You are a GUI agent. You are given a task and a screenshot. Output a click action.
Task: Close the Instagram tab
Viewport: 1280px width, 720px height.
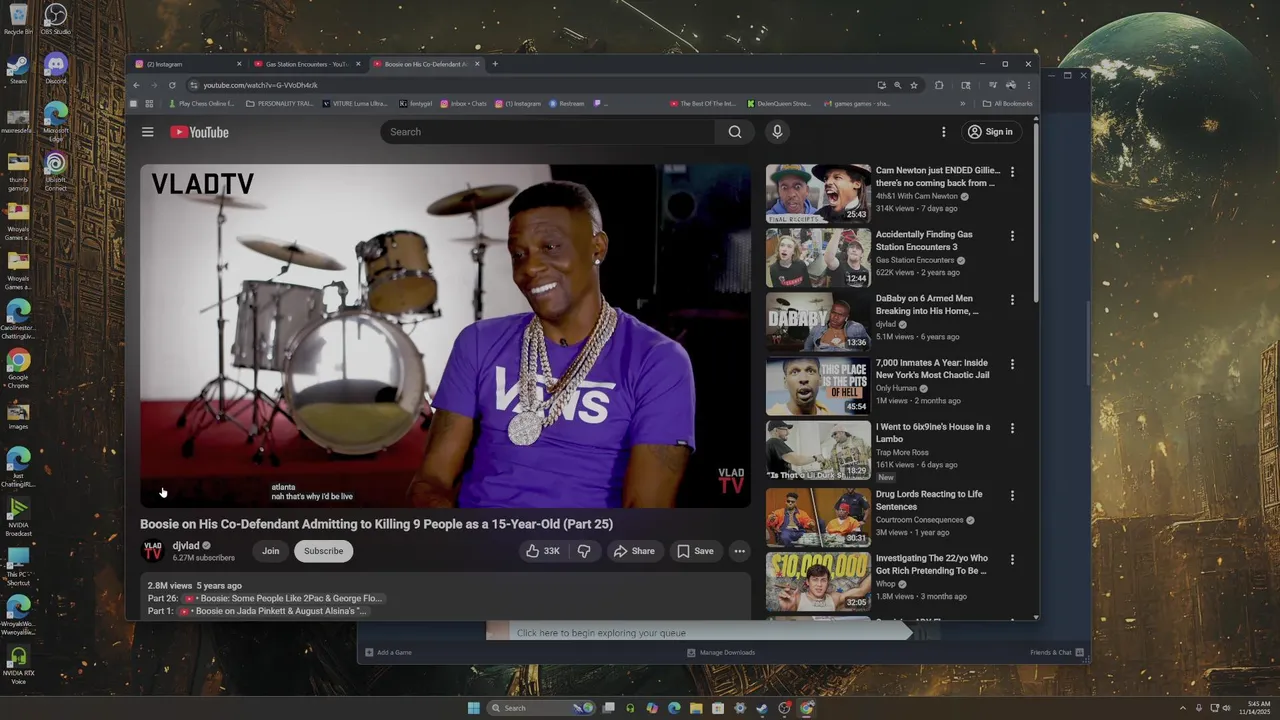pyautogui.click(x=239, y=64)
